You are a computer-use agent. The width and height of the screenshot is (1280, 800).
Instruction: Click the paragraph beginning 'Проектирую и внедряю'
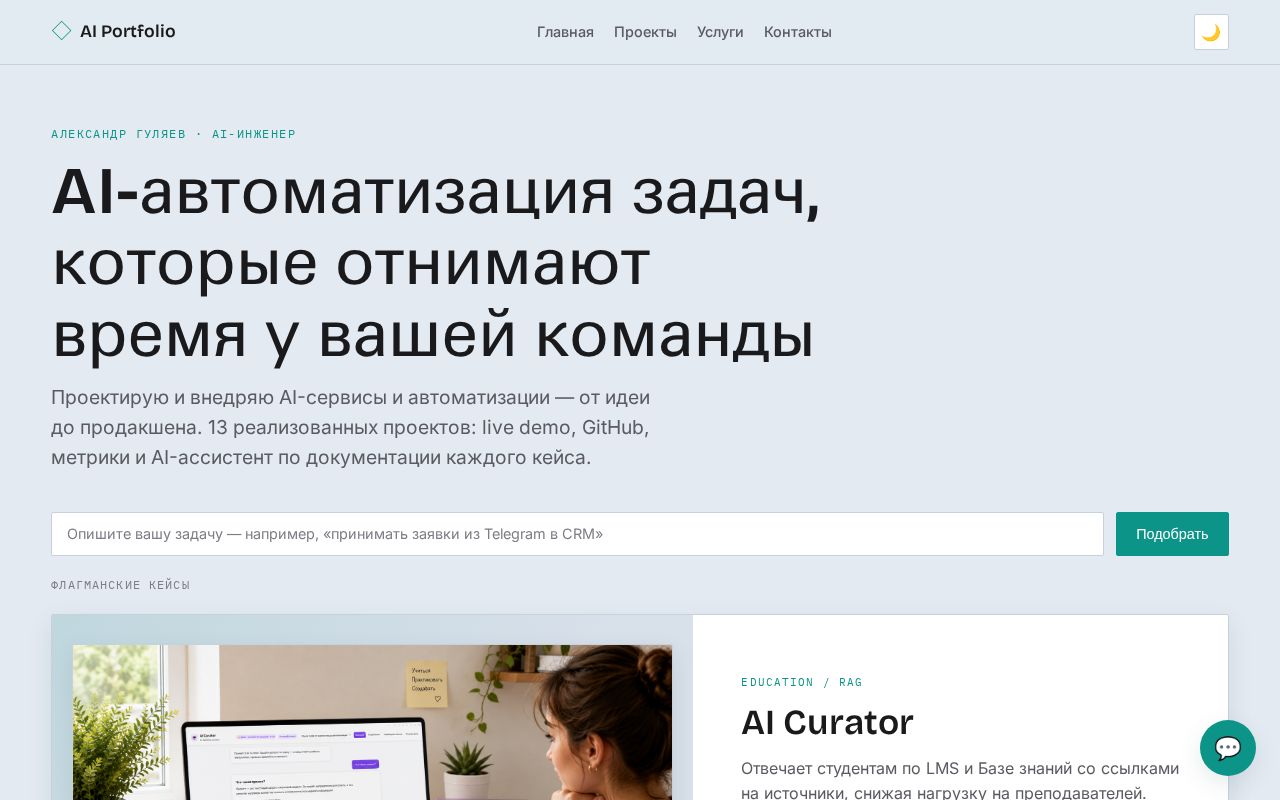[x=351, y=427]
